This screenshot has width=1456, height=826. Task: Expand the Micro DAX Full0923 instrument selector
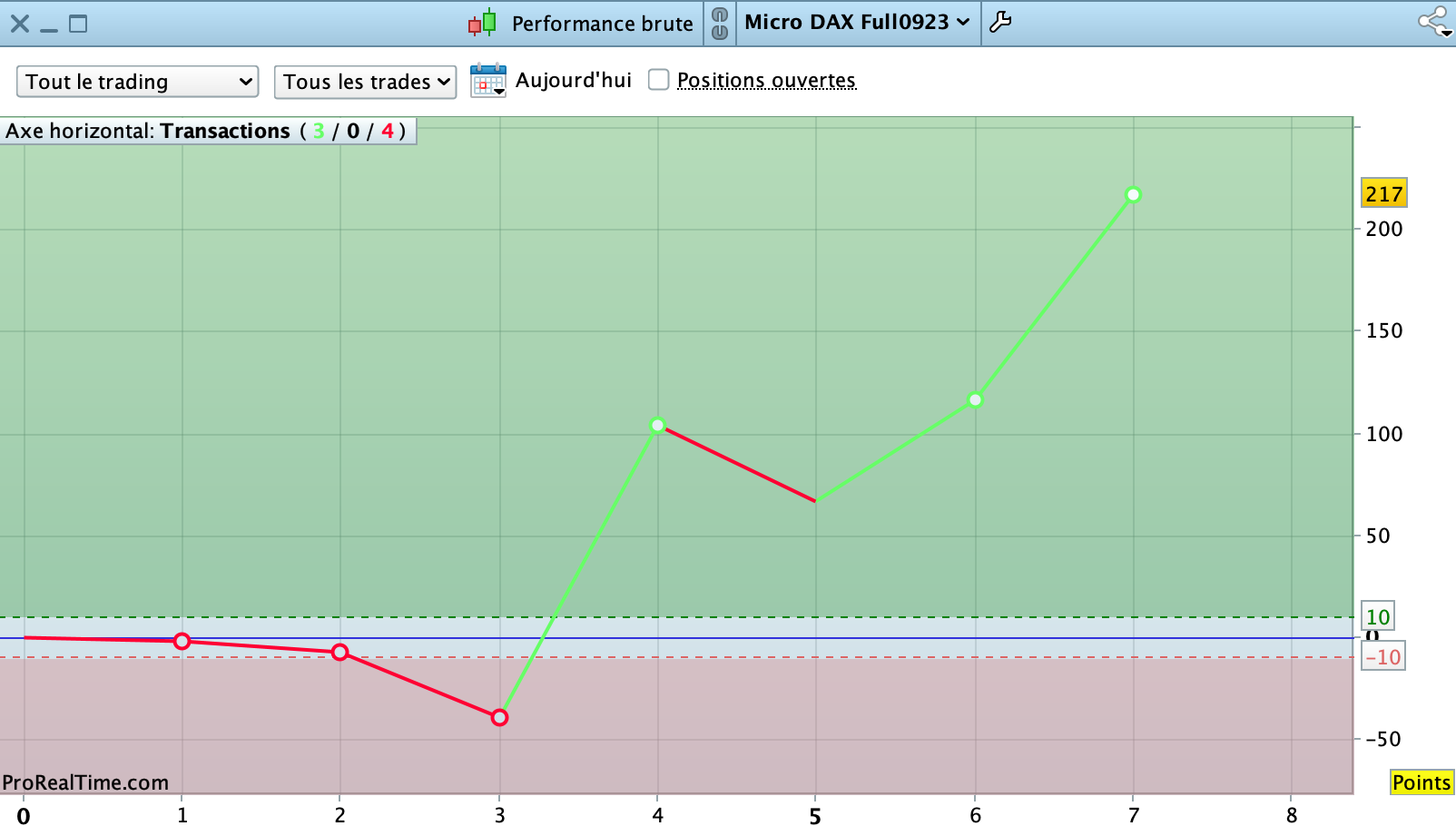click(857, 23)
